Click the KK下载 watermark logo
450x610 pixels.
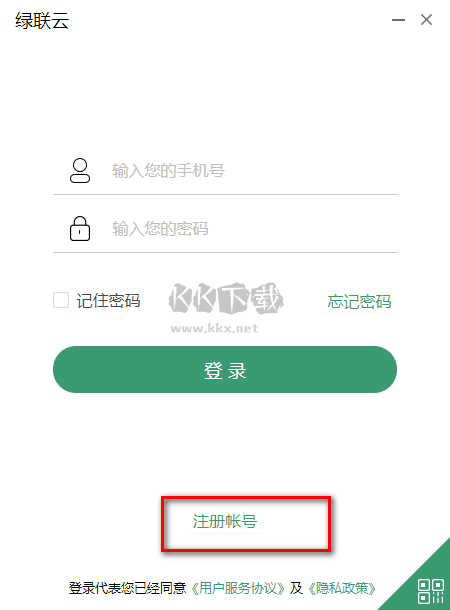pos(226,299)
